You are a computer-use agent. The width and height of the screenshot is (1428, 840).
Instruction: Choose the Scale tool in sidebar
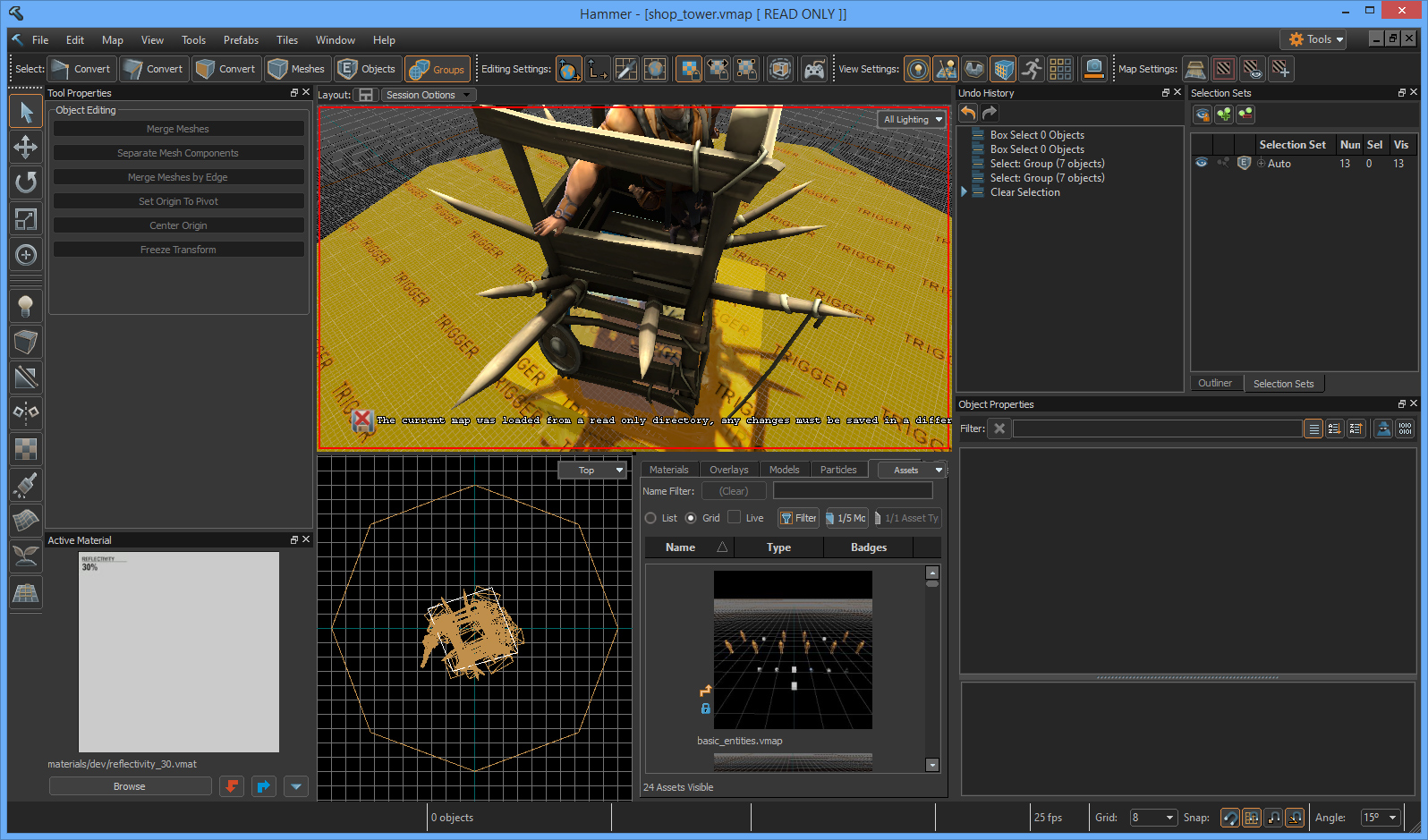pyautogui.click(x=26, y=219)
